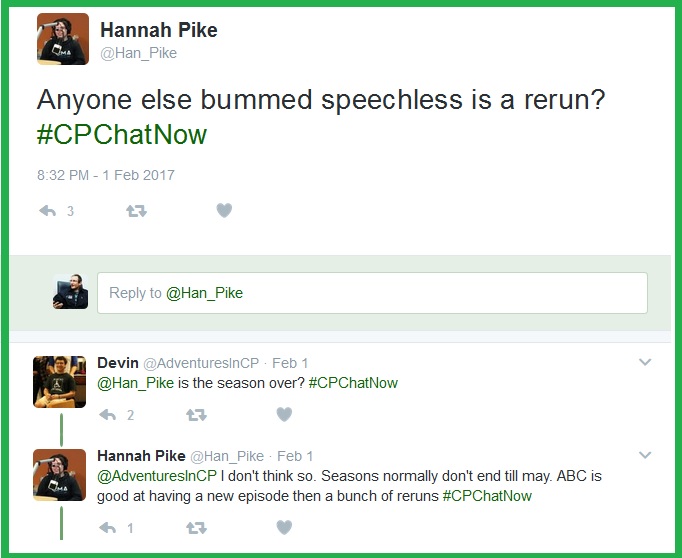Retweet the main speechless rerun tweet
Viewport: 682px width, 558px height.
pyautogui.click(x=135, y=211)
